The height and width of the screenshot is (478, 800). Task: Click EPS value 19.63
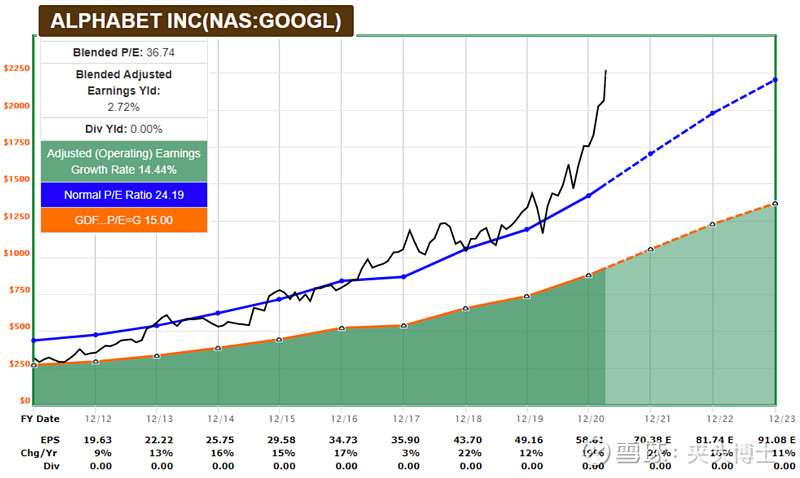click(98, 440)
